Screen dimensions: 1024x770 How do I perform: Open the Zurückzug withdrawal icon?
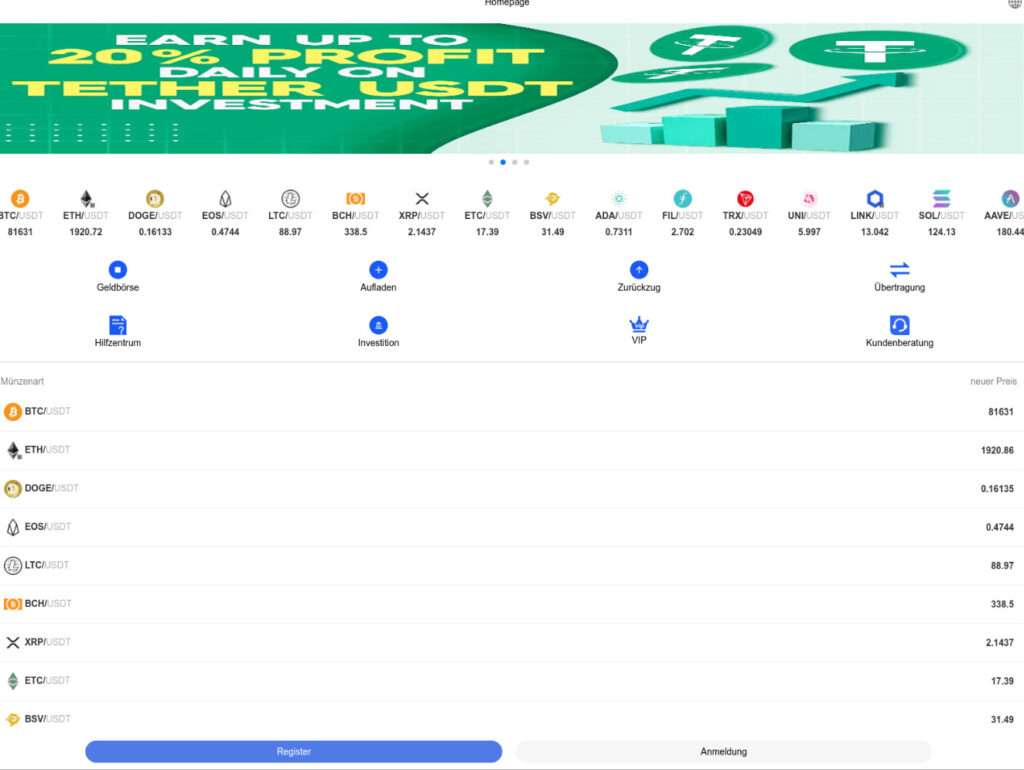[x=638, y=270]
